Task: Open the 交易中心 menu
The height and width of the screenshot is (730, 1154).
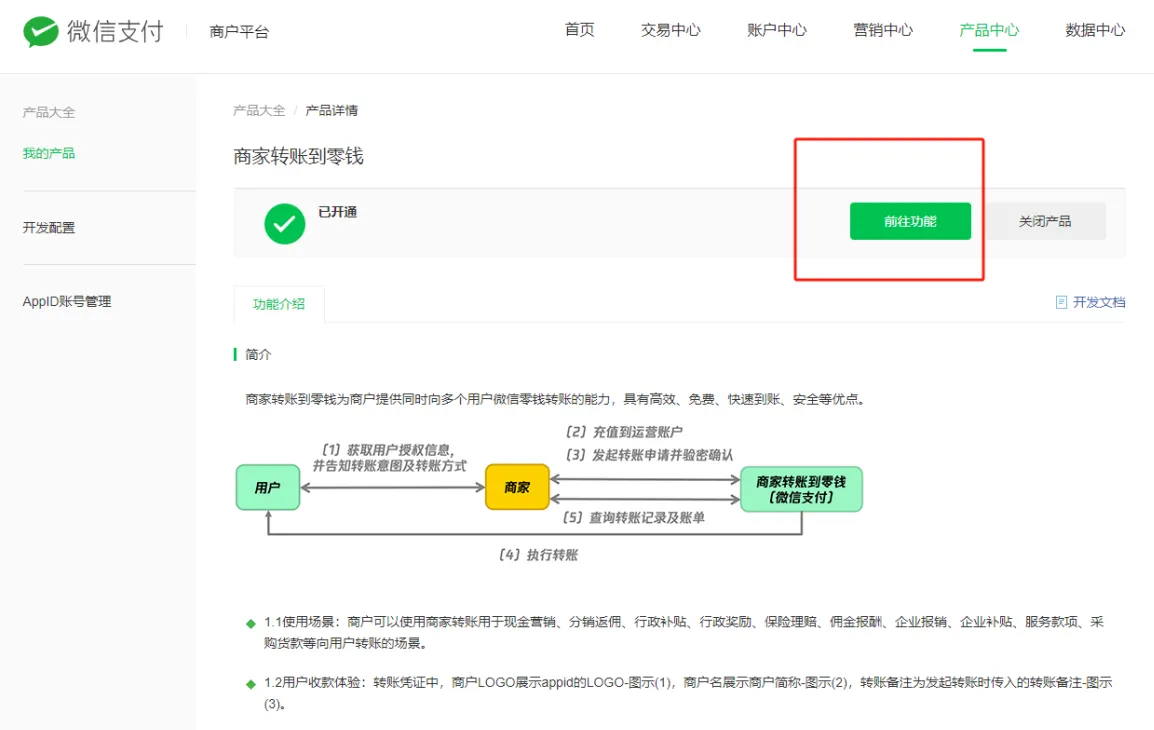Action: [x=670, y=30]
